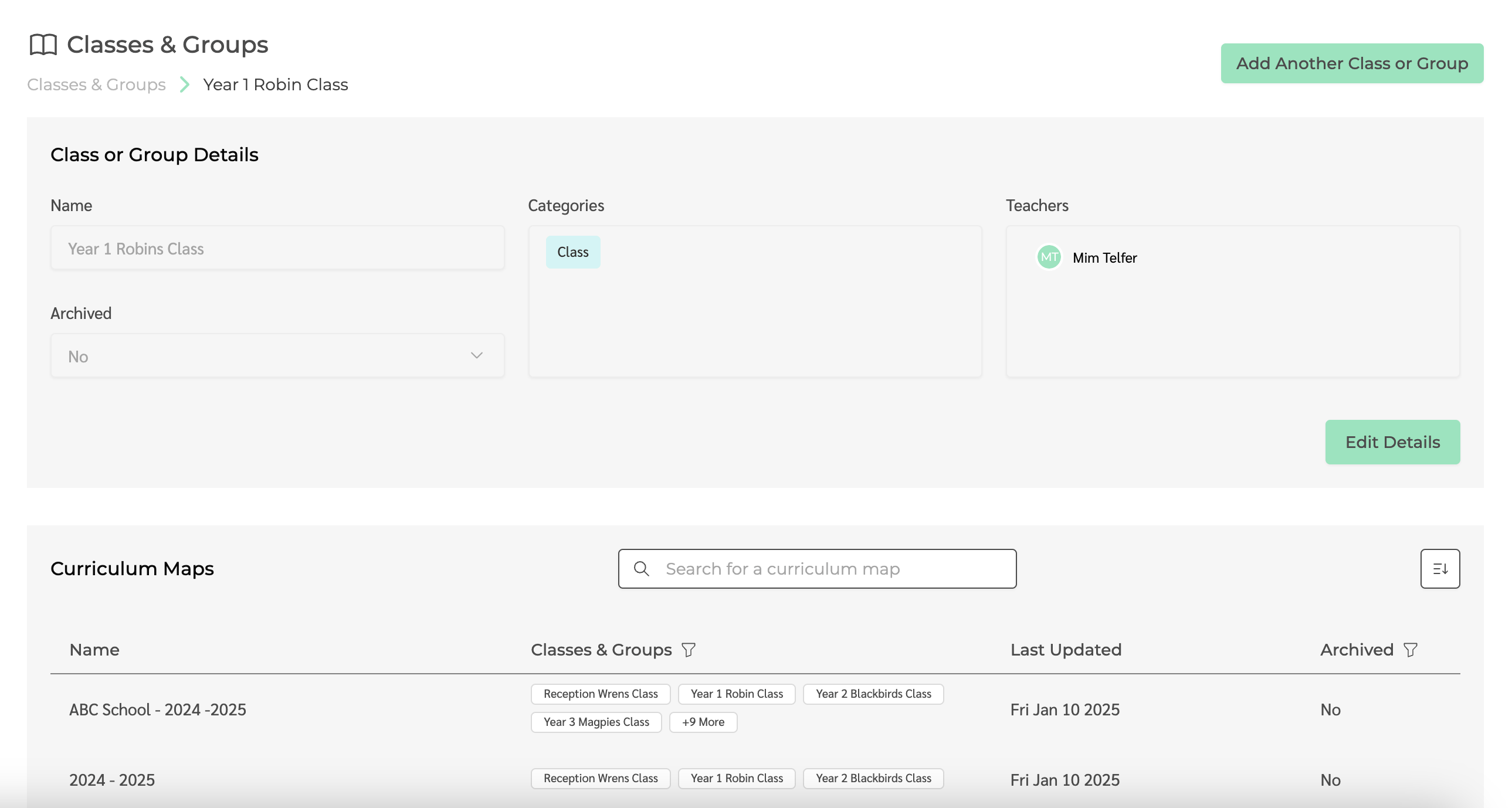Toggle the Archived status for this class

pyautogui.click(x=277, y=355)
